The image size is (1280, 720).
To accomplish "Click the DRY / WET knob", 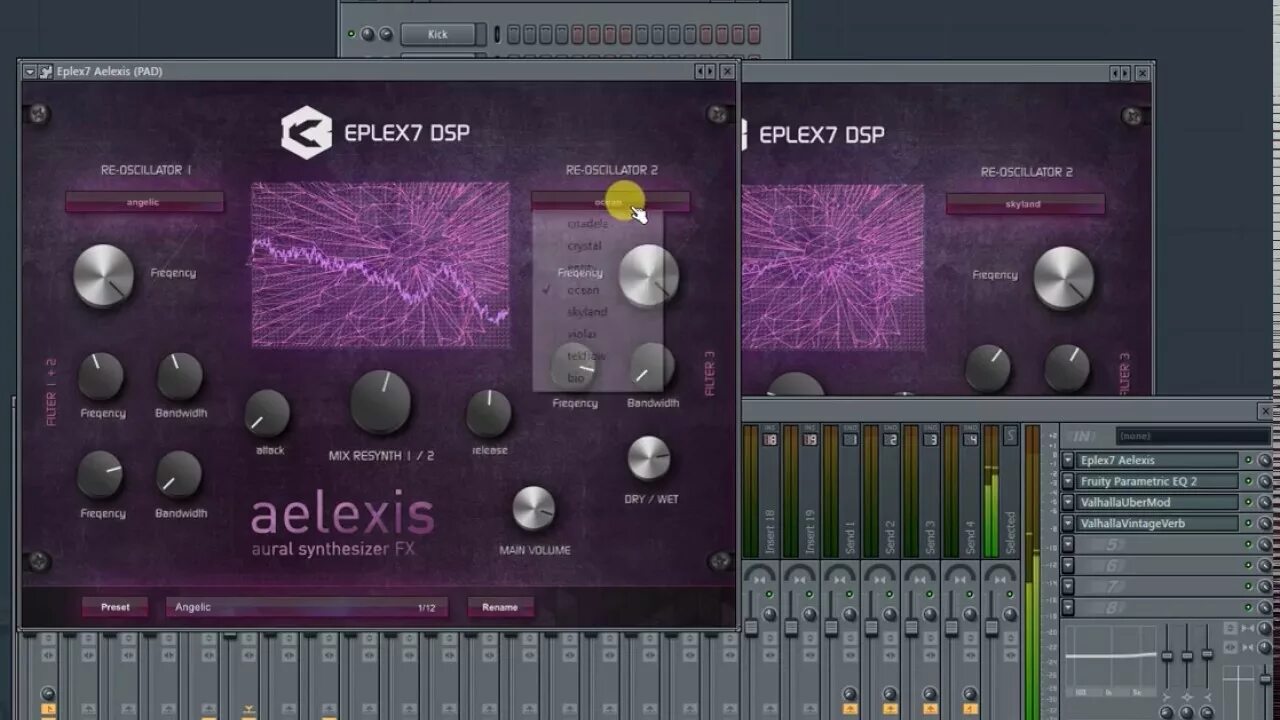I will 649,458.
